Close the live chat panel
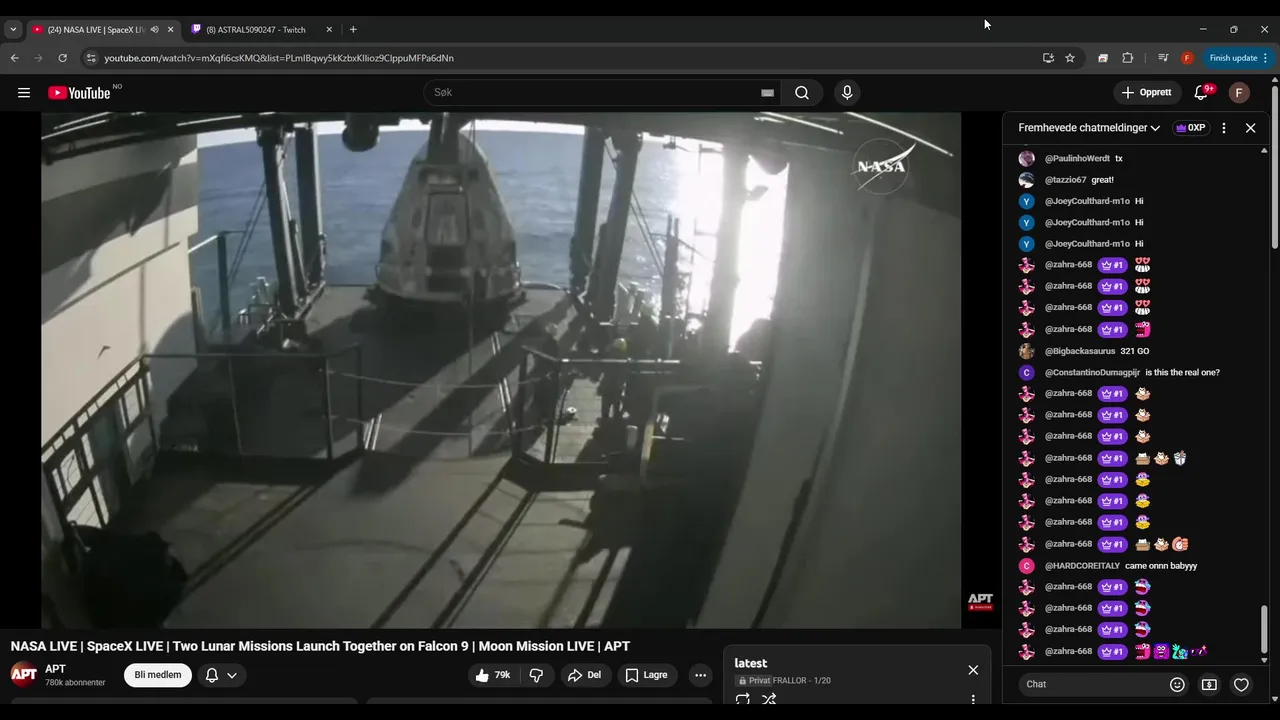This screenshot has height=720, width=1280. (x=1250, y=128)
